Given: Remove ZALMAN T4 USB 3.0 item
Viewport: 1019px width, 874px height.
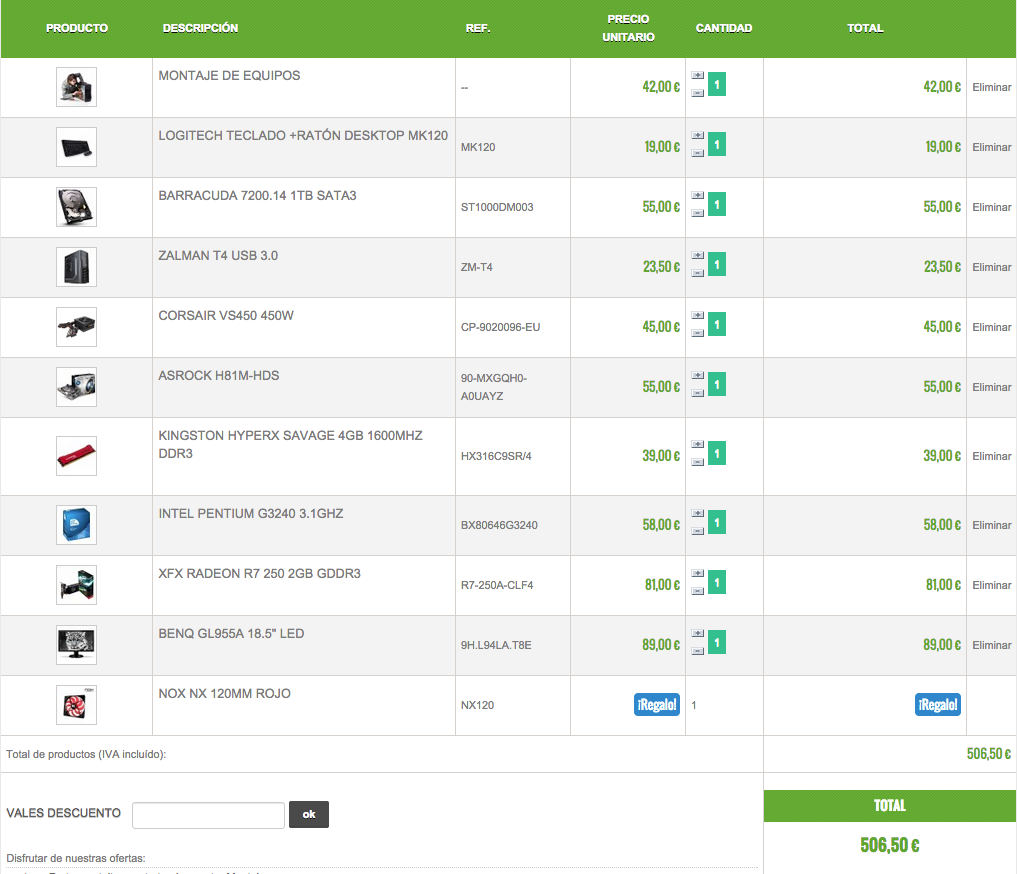Looking at the screenshot, I should point(992,267).
